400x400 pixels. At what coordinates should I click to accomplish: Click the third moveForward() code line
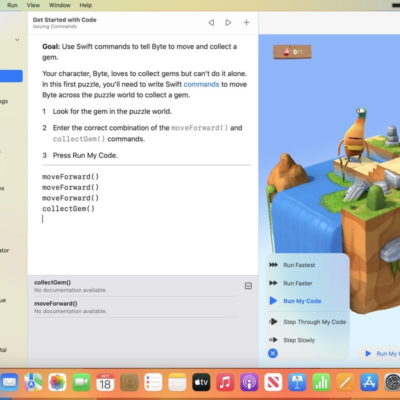pos(71,198)
